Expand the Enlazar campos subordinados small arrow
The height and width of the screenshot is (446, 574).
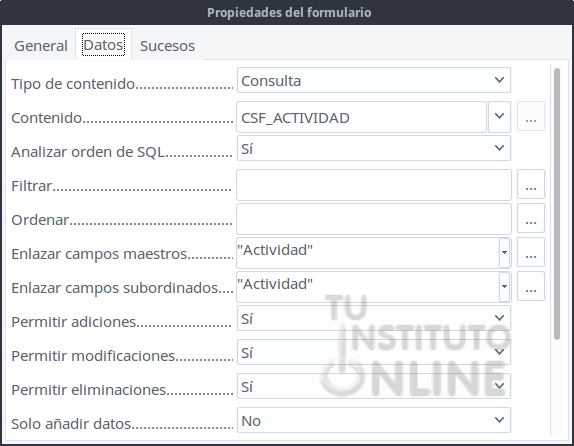(504, 287)
